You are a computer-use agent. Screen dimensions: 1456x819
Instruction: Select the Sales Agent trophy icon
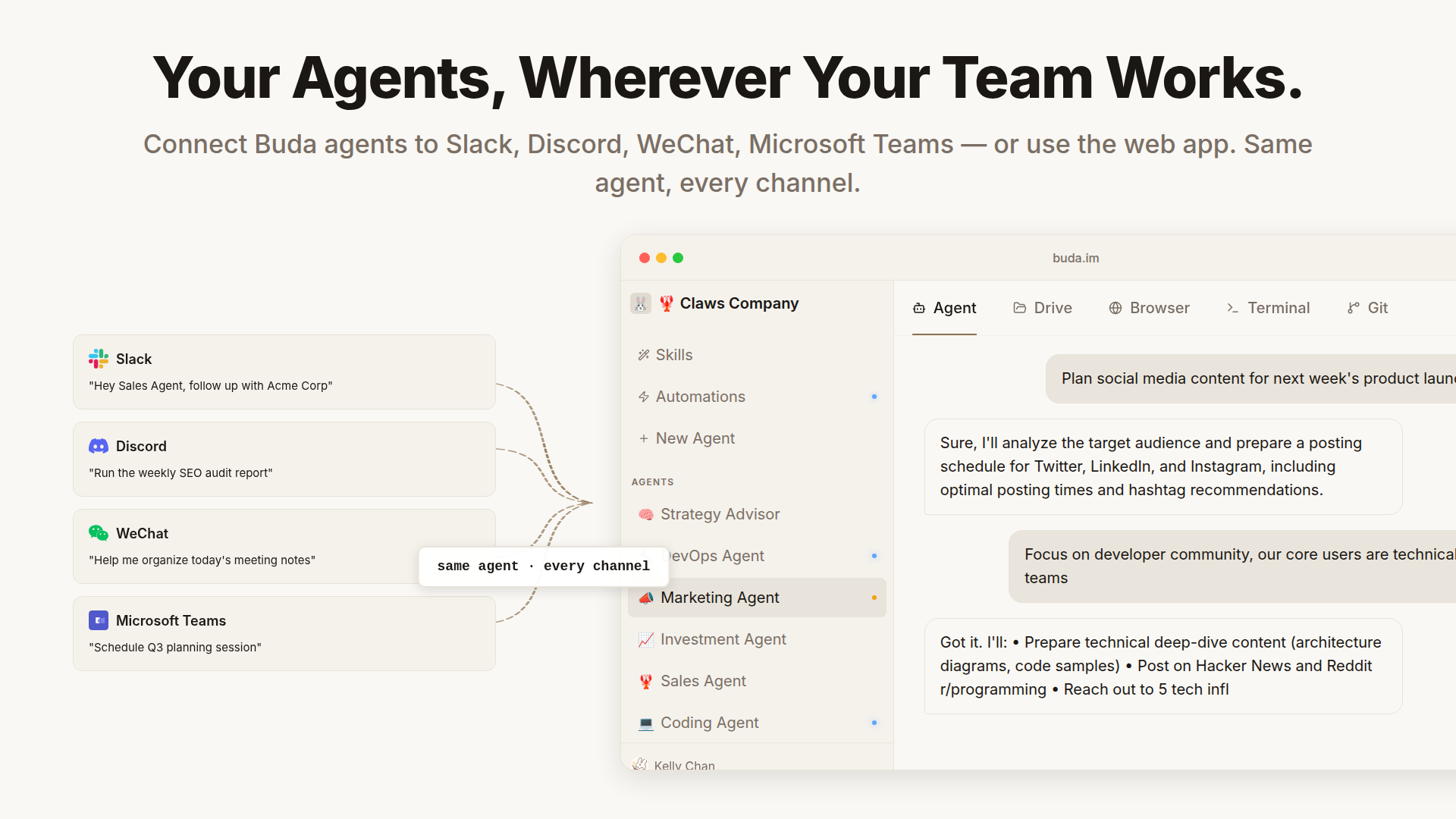click(645, 680)
